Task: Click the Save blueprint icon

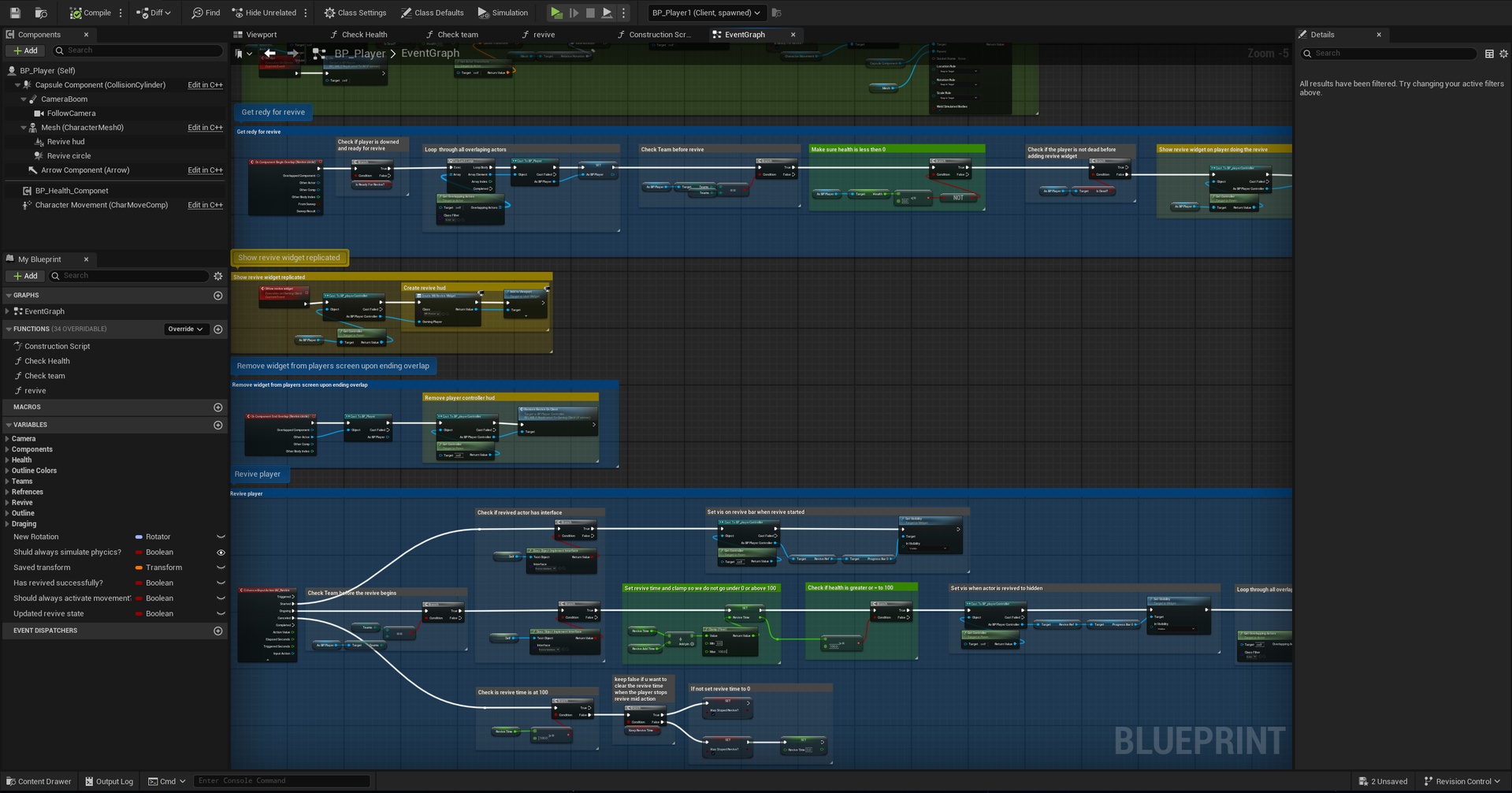Action: coord(15,13)
